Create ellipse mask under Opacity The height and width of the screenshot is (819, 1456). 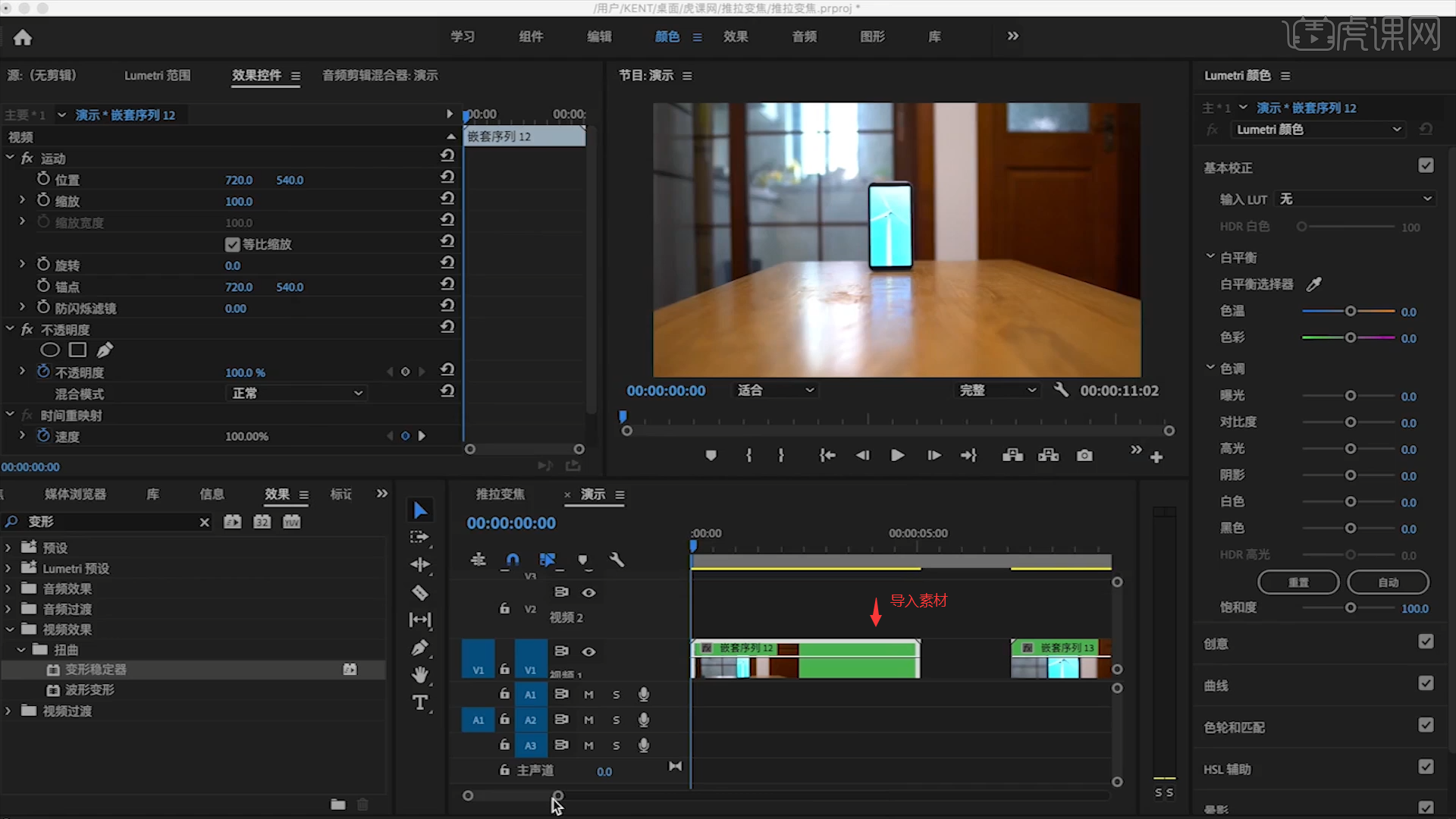point(50,350)
